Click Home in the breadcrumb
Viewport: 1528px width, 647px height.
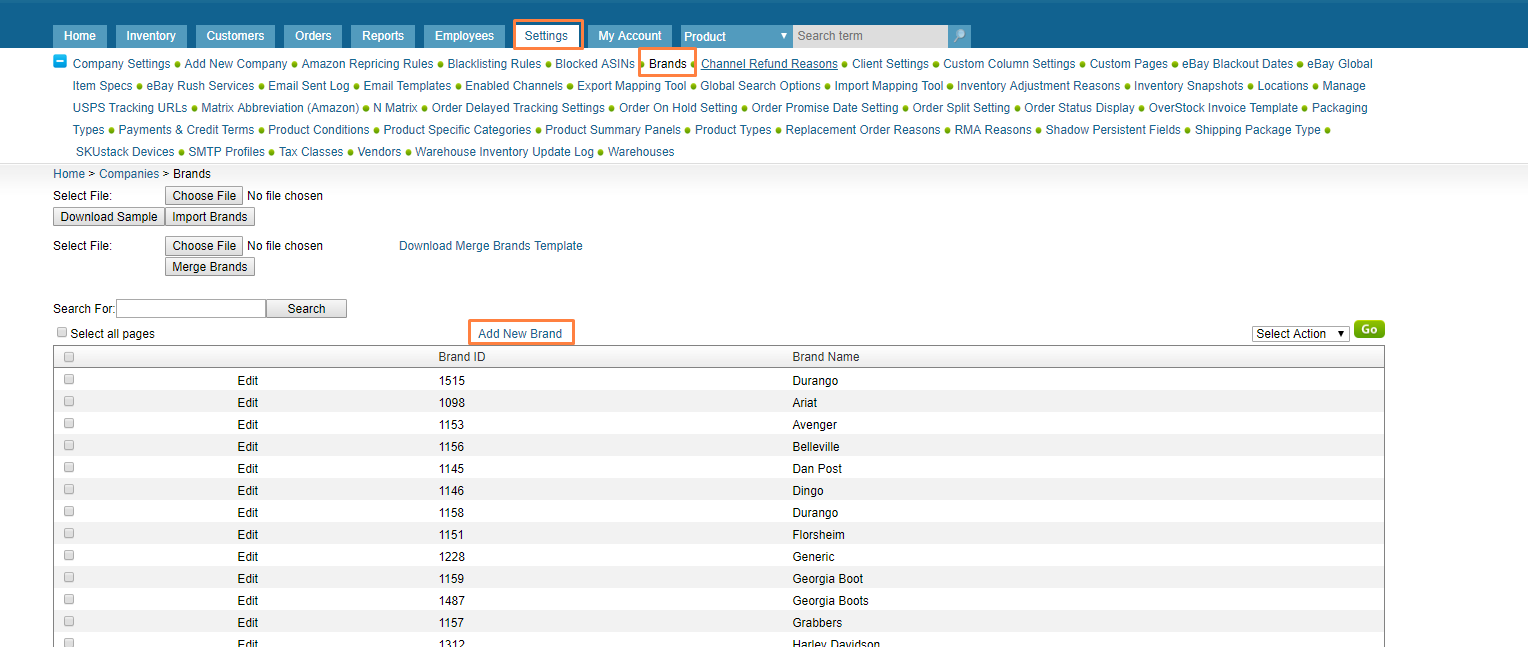tap(69, 174)
